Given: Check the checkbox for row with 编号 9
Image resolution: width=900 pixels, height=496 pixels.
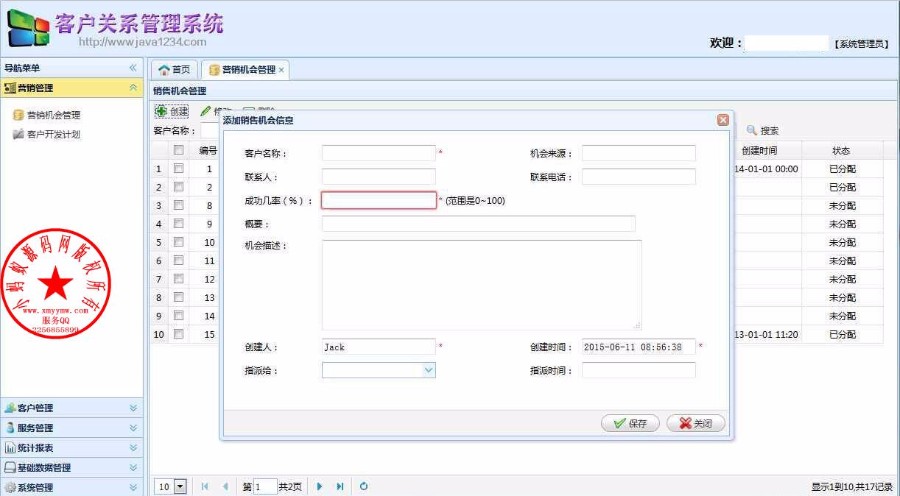Looking at the screenshot, I should click(179, 223).
